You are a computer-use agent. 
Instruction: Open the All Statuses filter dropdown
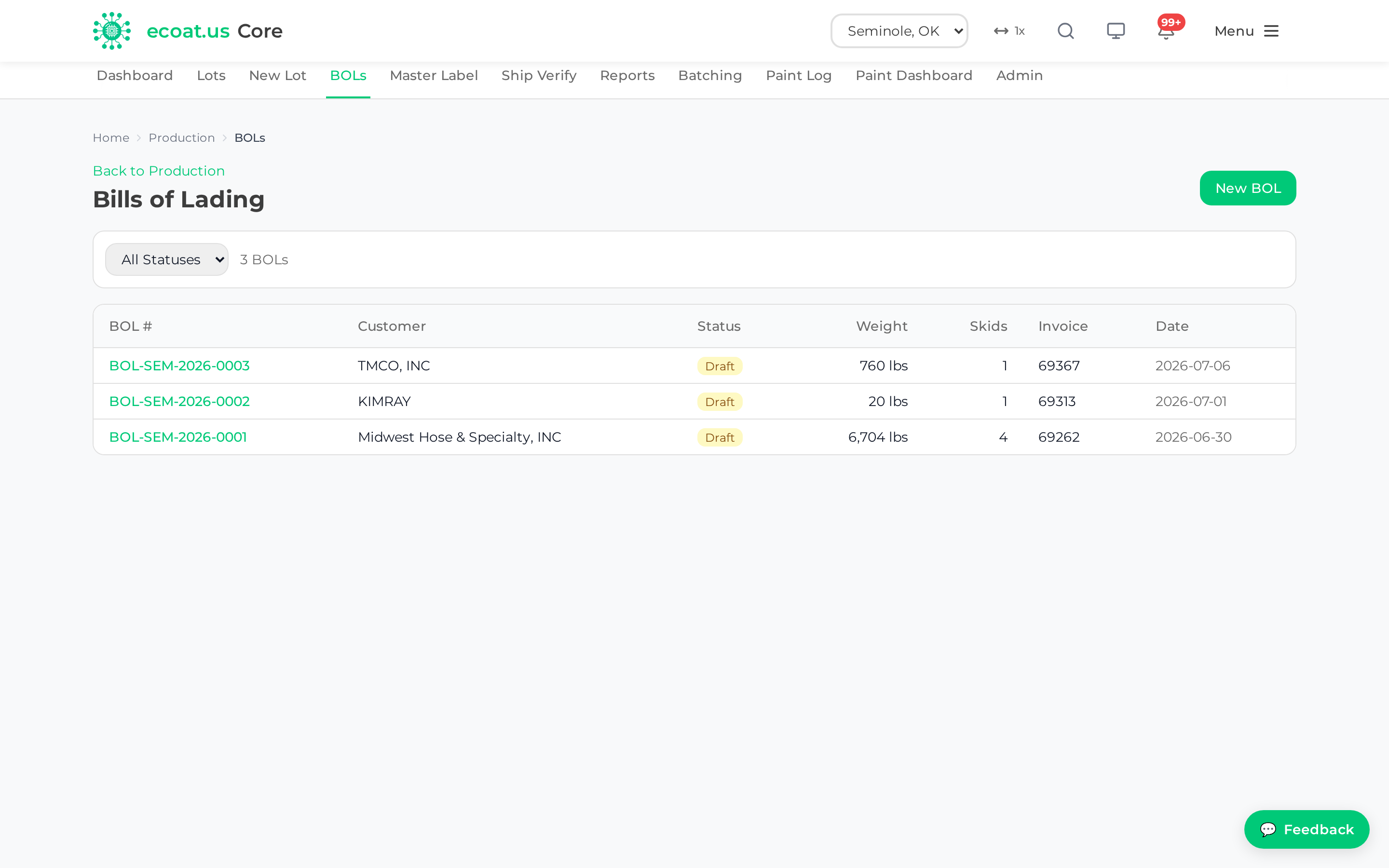[x=167, y=259]
